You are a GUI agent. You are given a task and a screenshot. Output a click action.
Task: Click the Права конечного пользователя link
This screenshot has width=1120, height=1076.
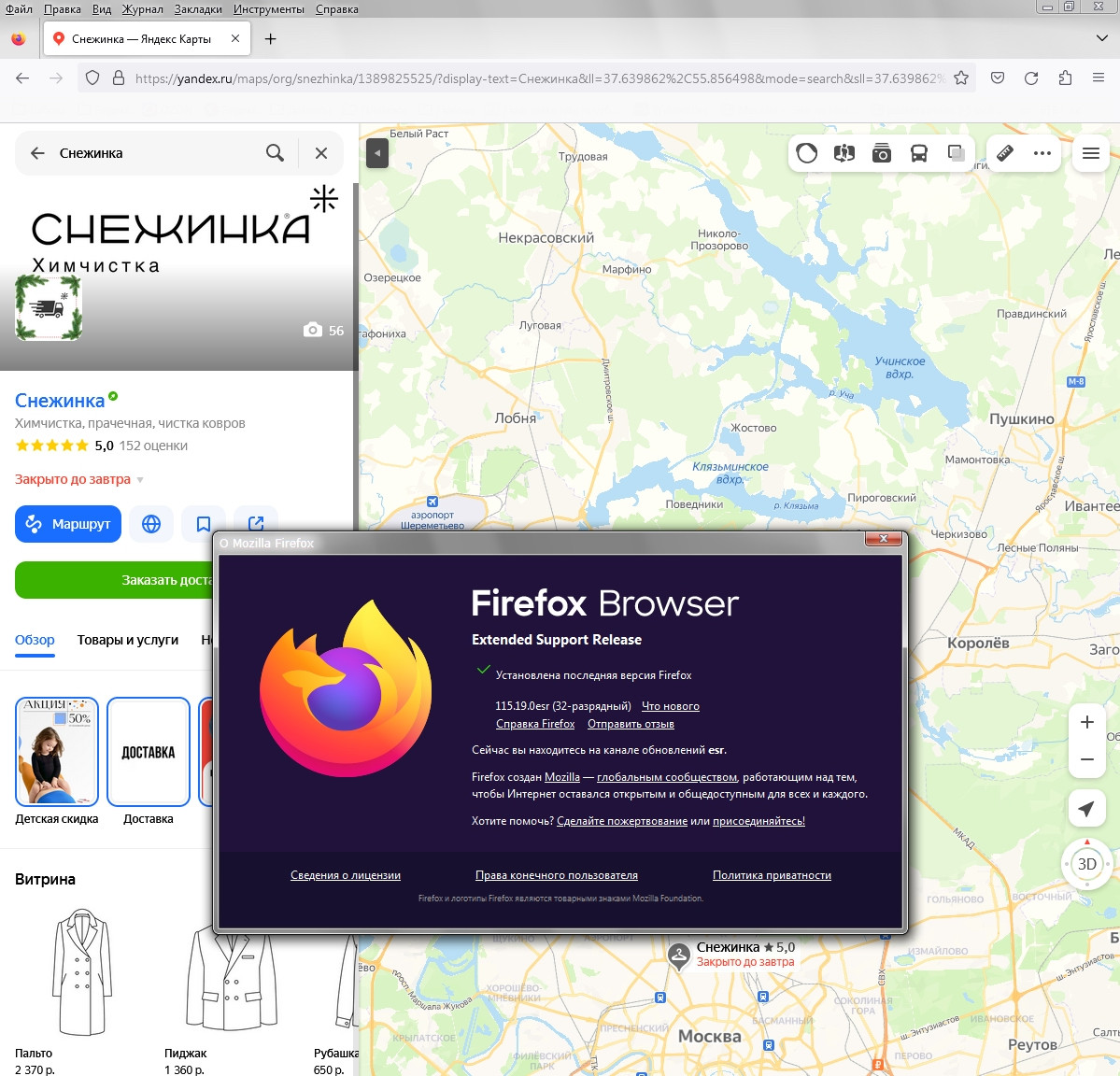pyautogui.click(x=557, y=874)
